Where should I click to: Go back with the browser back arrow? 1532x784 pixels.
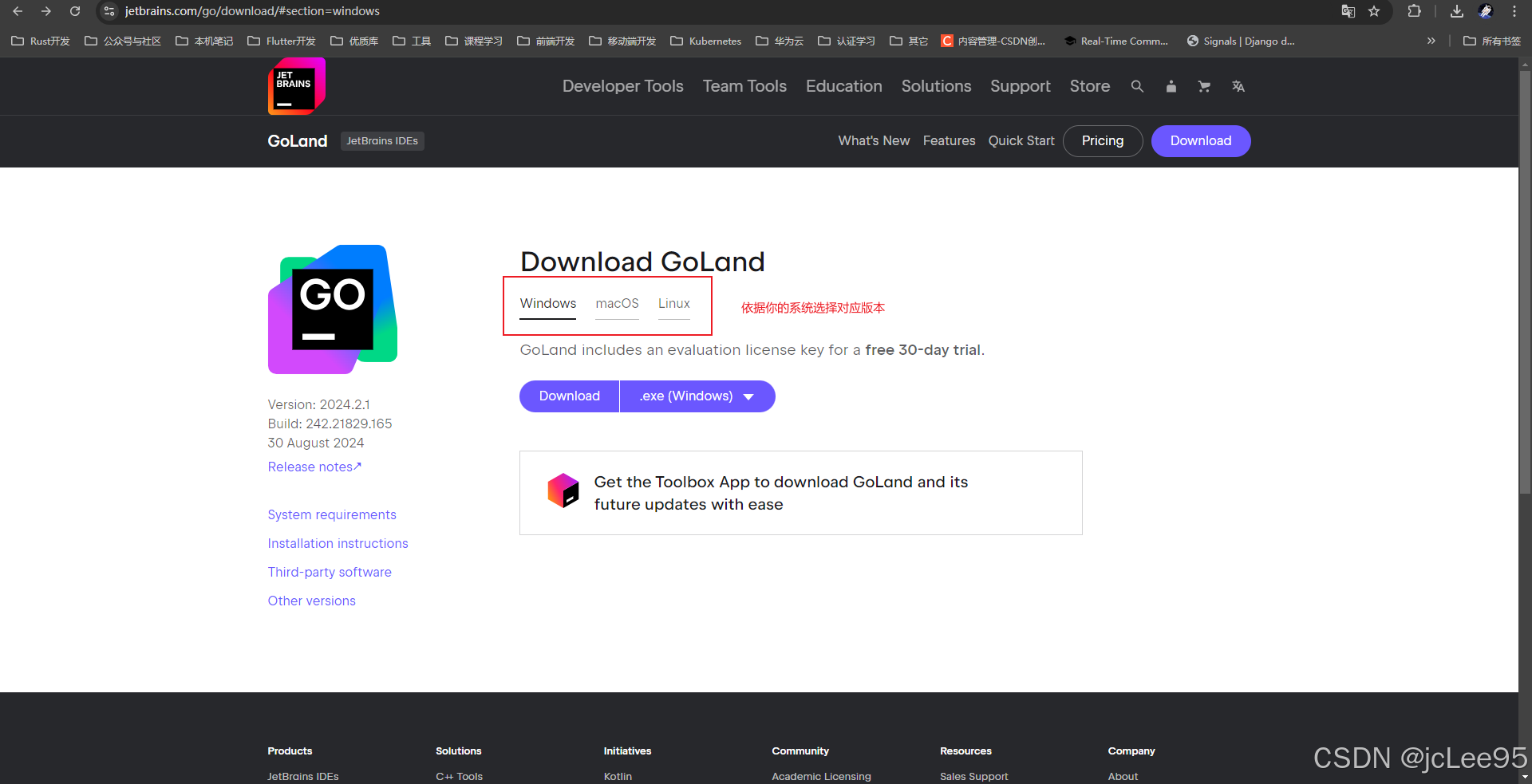18,11
